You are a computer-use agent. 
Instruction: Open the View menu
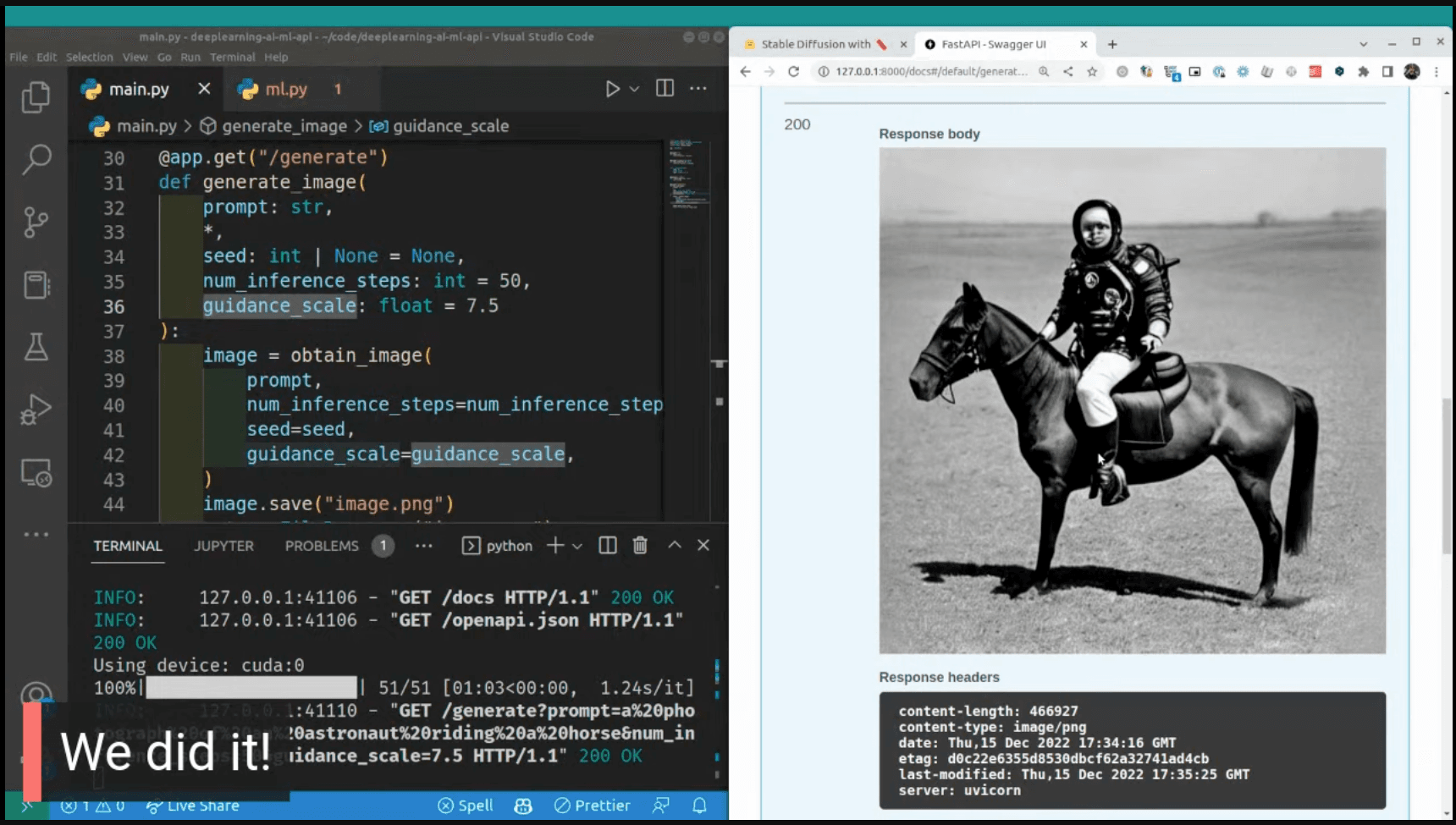pyautogui.click(x=135, y=58)
